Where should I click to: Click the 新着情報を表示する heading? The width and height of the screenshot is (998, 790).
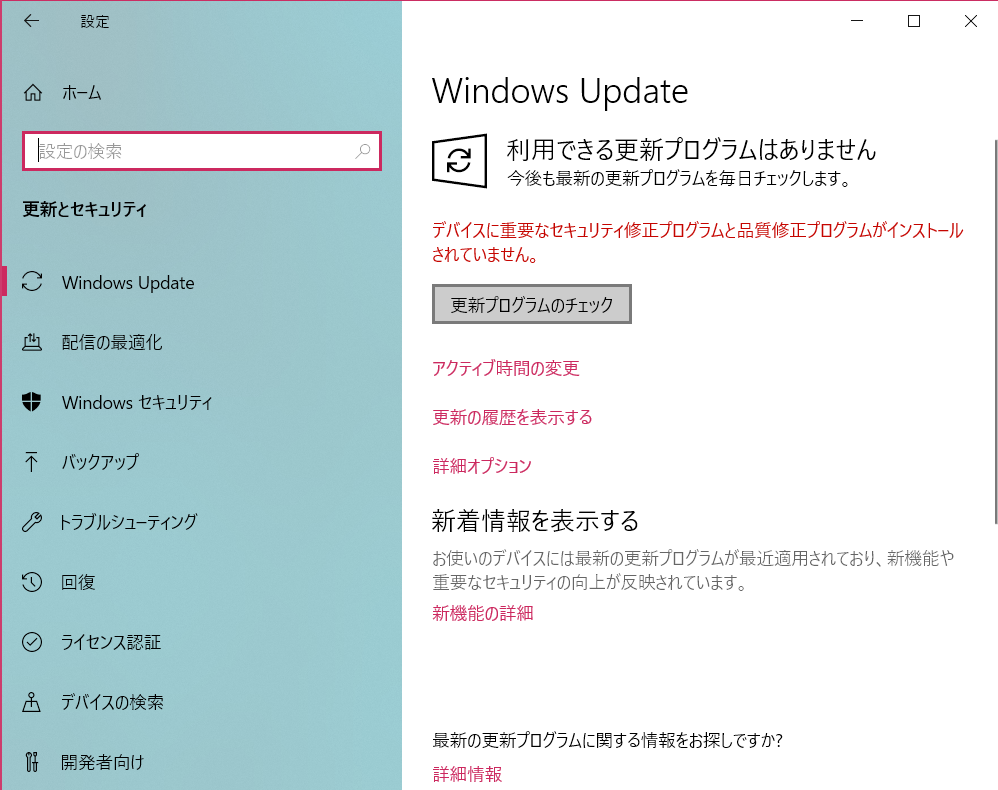tap(535, 521)
